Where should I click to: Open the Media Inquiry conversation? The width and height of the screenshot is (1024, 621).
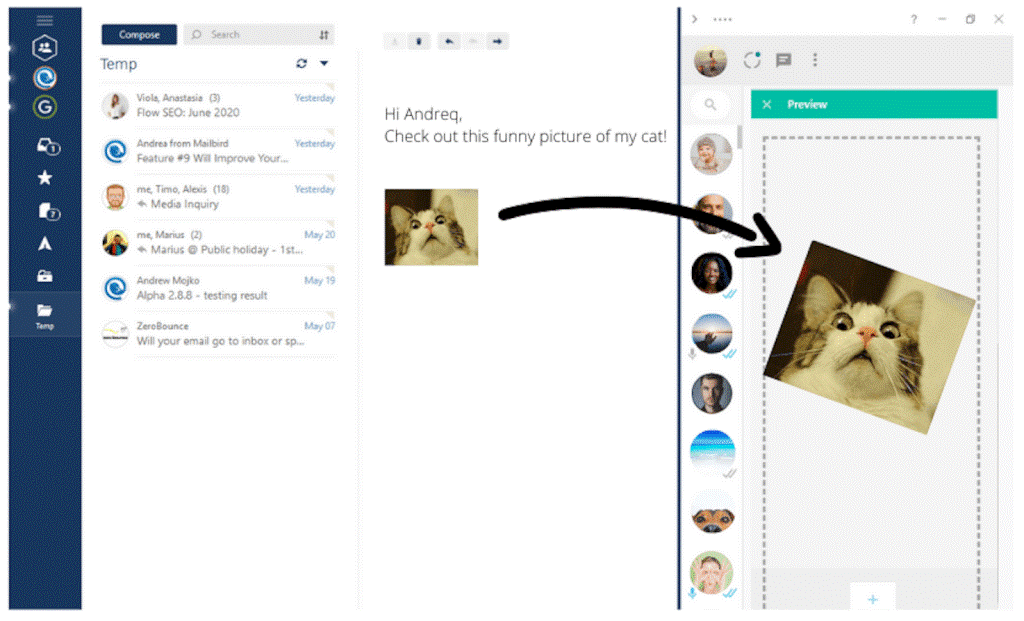click(217, 197)
